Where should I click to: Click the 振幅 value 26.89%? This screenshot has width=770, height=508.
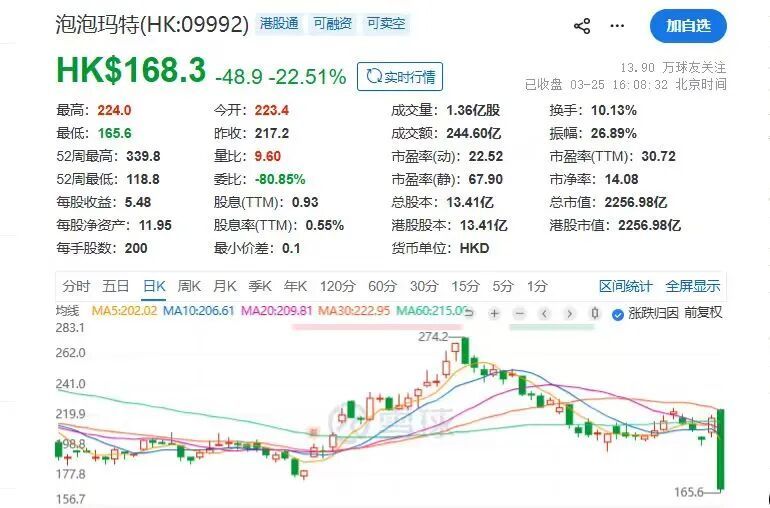[614, 133]
